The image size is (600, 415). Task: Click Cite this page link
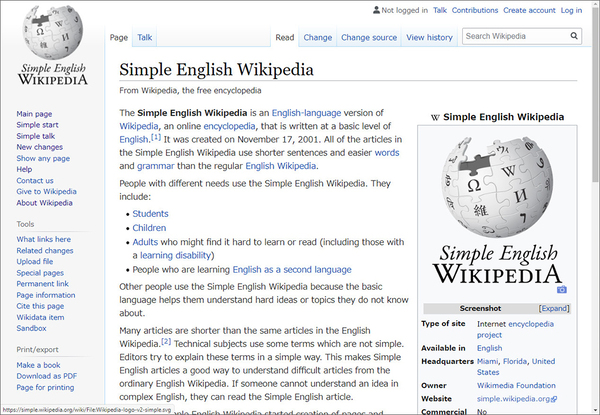click(x=40, y=306)
